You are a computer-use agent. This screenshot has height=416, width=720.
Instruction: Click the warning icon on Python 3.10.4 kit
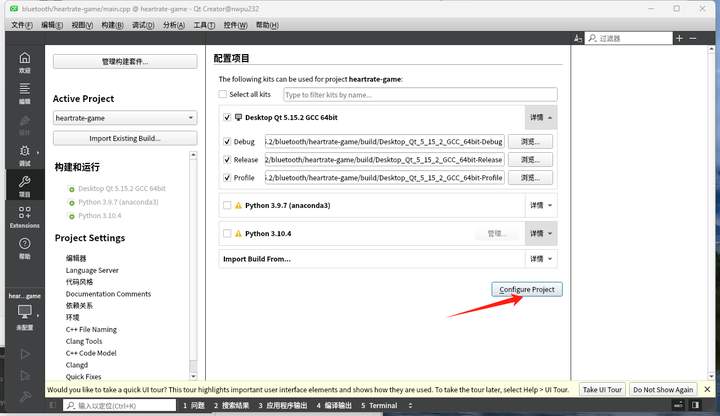pos(238,233)
